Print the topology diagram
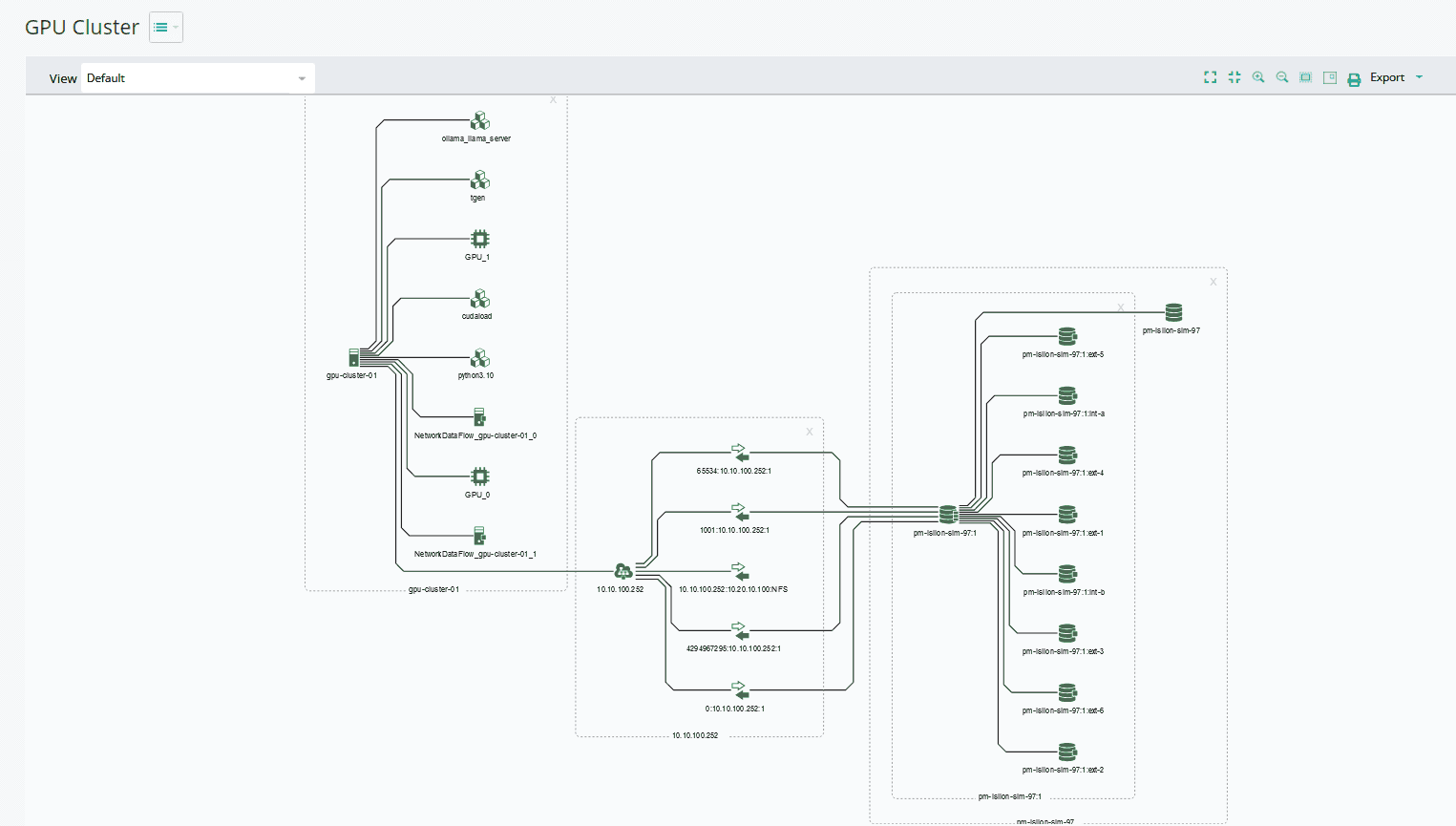The image size is (1456, 826). coord(1354,79)
